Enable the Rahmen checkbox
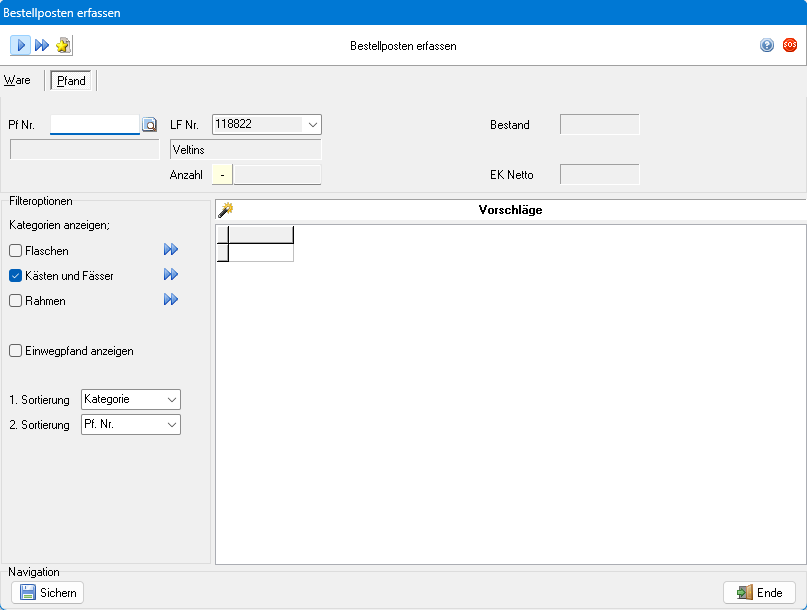The width and height of the screenshot is (807, 610). [16, 301]
